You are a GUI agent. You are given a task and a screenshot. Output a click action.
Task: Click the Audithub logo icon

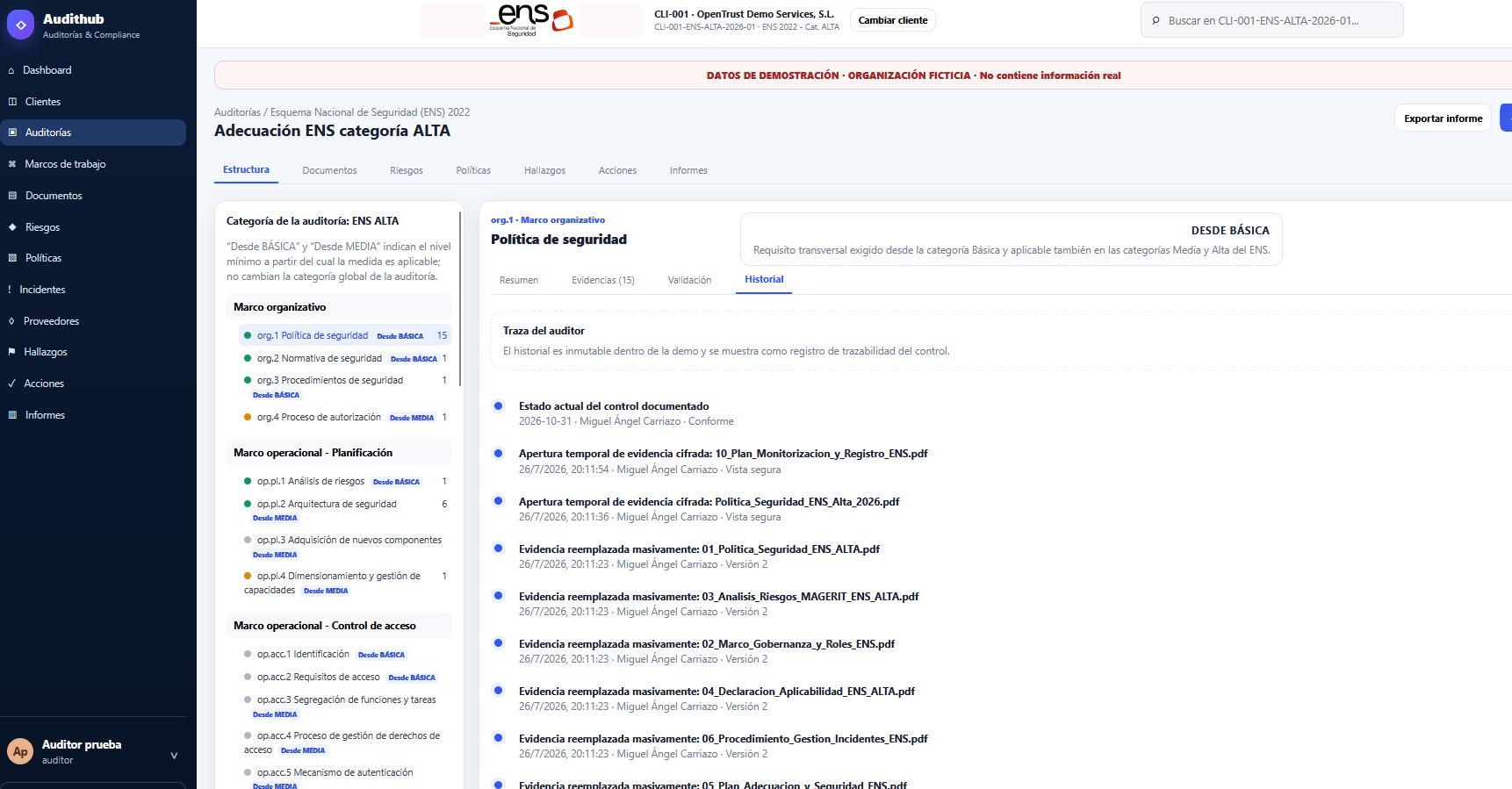20,25
